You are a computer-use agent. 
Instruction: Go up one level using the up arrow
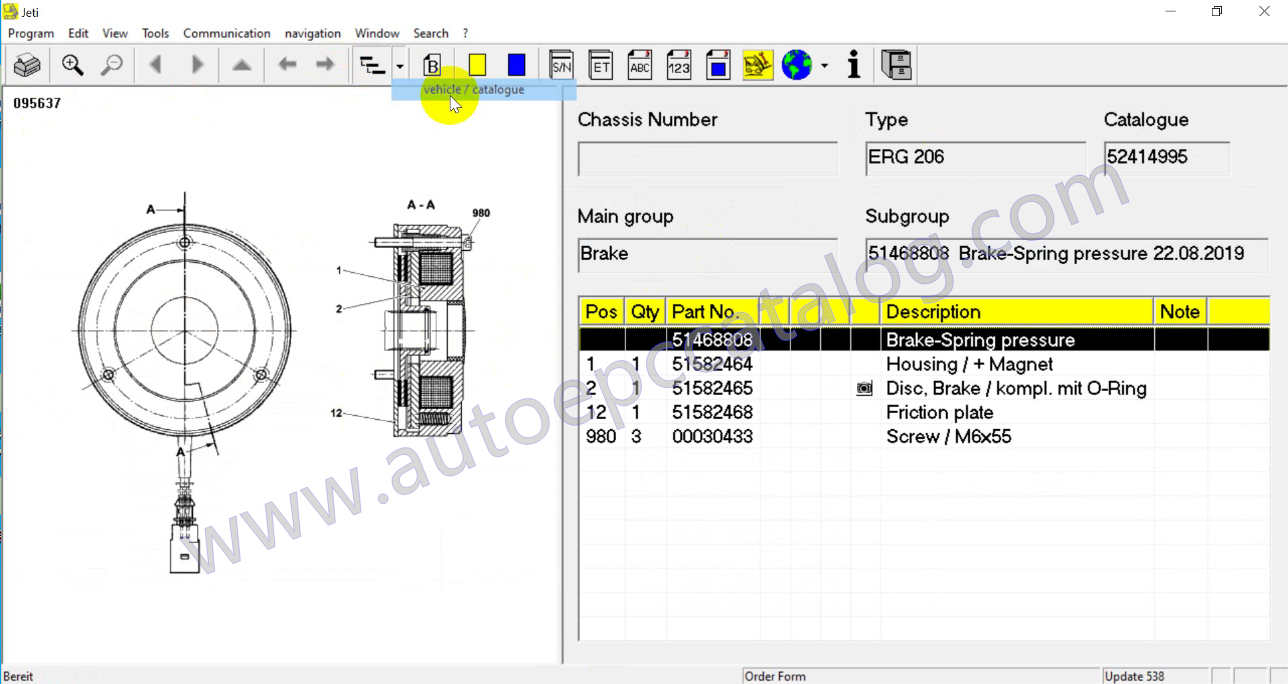(240, 64)
